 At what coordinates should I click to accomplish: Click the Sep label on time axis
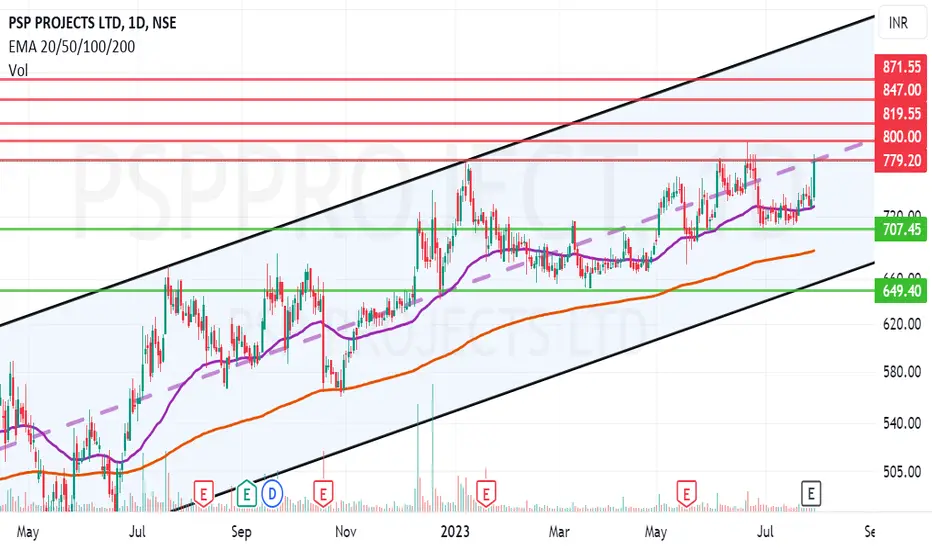(x=241, y=532)
